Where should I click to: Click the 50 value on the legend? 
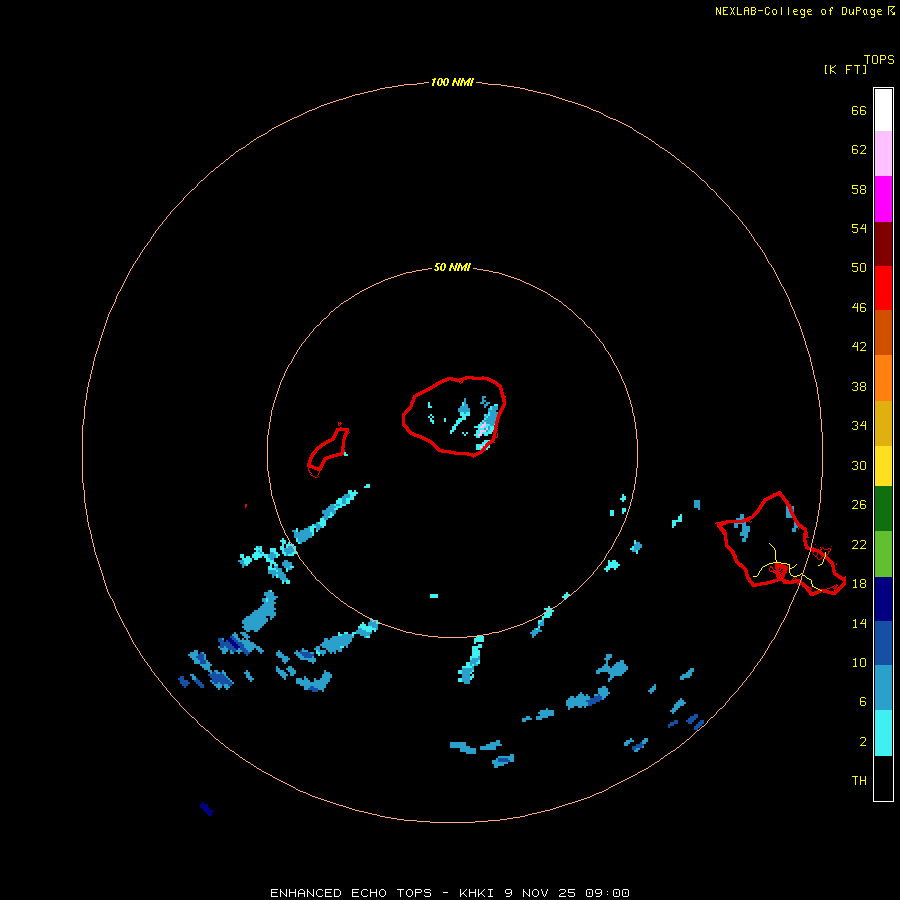859,268
